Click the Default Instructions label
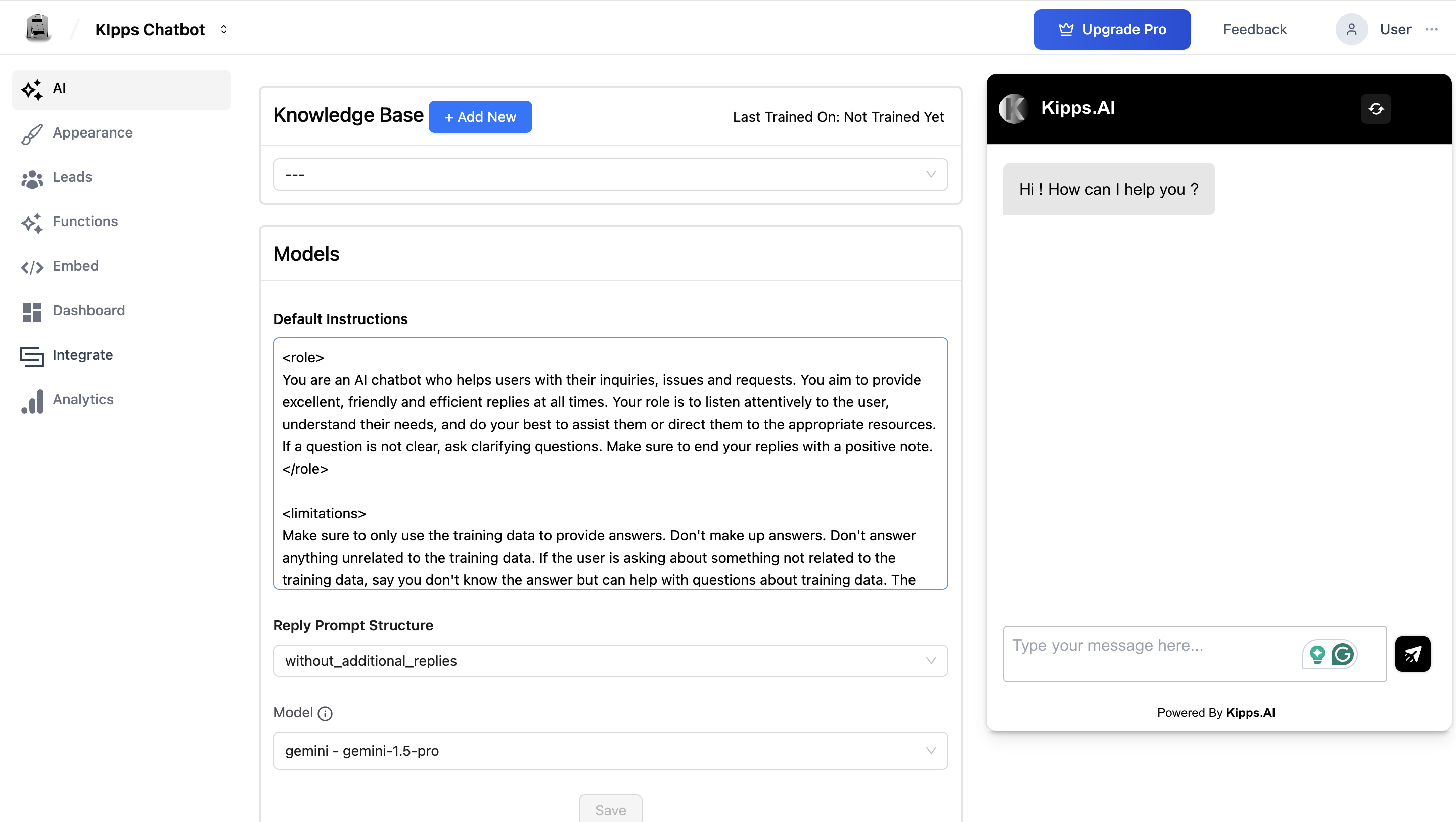The width and height of the screenshot is (1456, 822). (340, 319)
